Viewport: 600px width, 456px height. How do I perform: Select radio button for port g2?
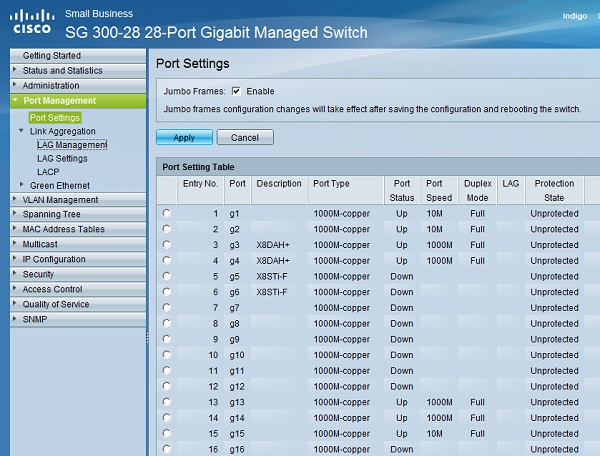click(166, 229)
